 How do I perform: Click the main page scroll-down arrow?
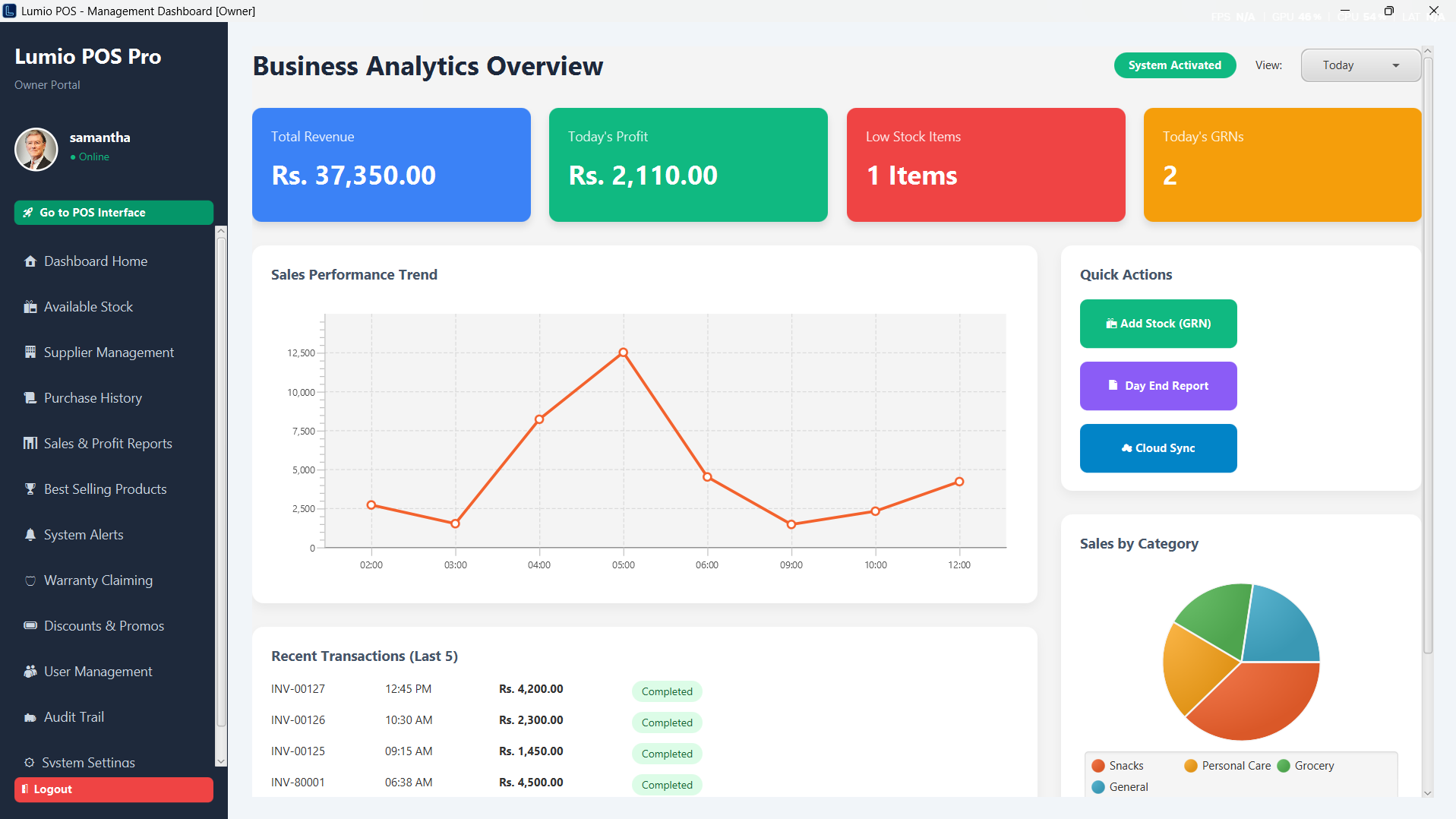pyautogui.click(x=1427, y=792)
